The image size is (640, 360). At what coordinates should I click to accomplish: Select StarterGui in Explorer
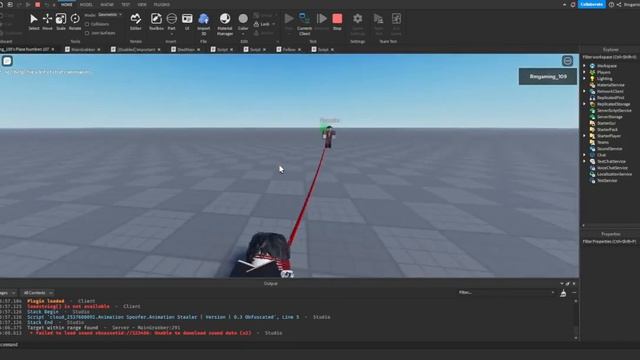pyautogui.click(x=606, y=123)
